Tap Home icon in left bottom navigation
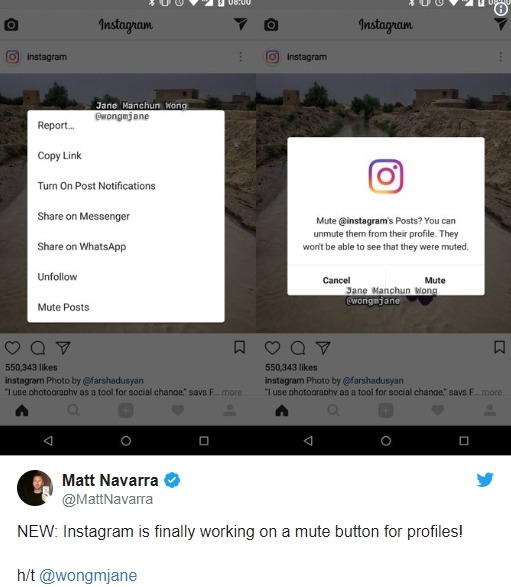 tap(22, 411)
